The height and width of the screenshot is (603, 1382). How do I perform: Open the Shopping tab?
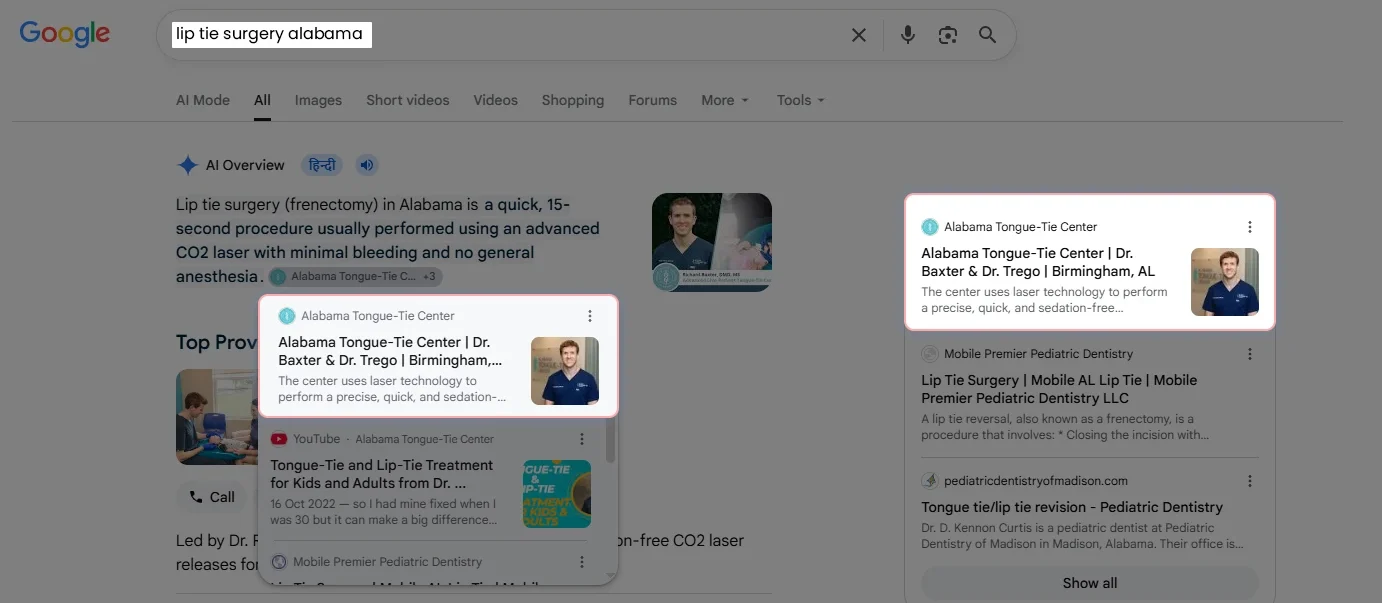(x=573, y=100)
